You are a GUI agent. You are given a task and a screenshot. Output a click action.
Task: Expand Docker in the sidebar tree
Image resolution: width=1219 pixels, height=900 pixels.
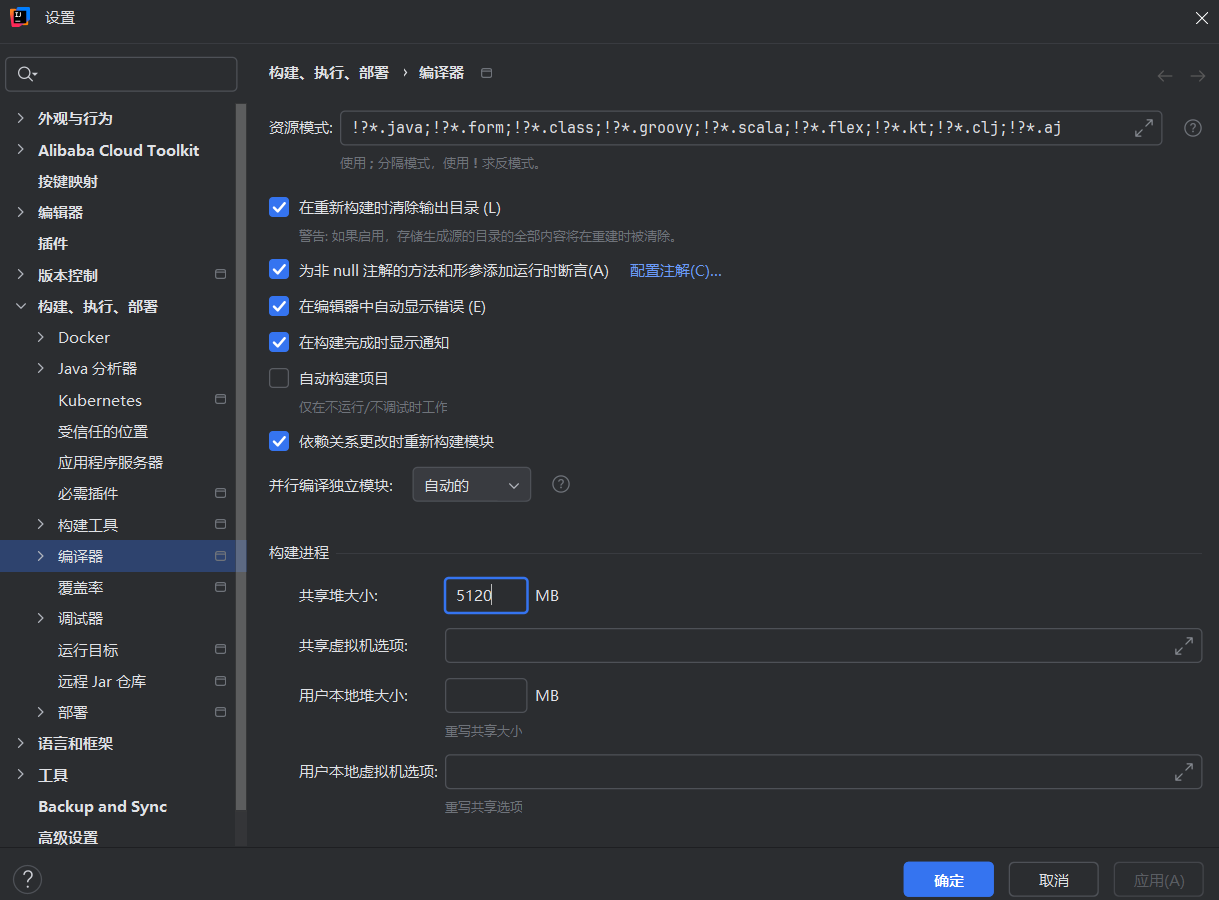tap(41, 337)
